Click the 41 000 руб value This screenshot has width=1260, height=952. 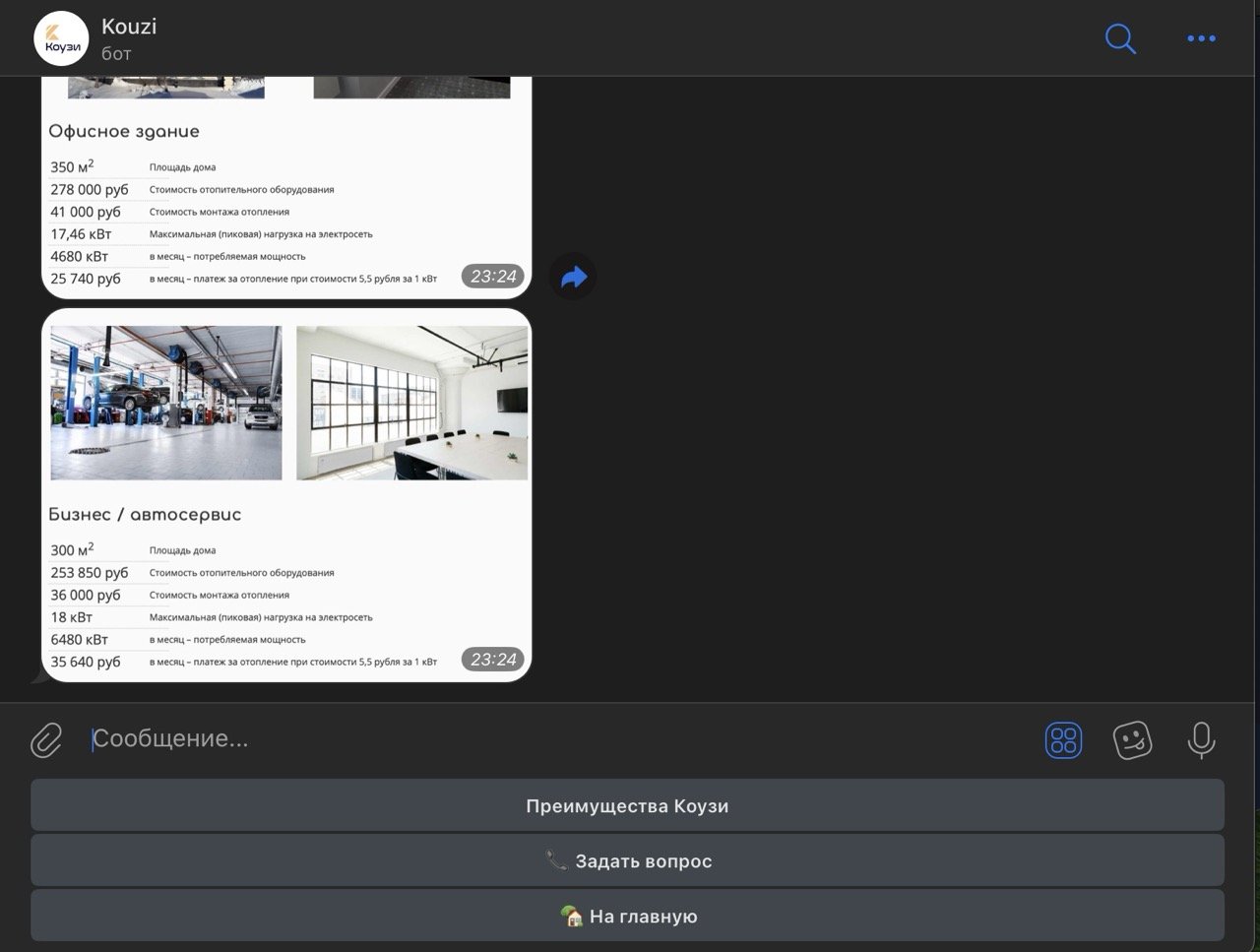click(86, 212)
